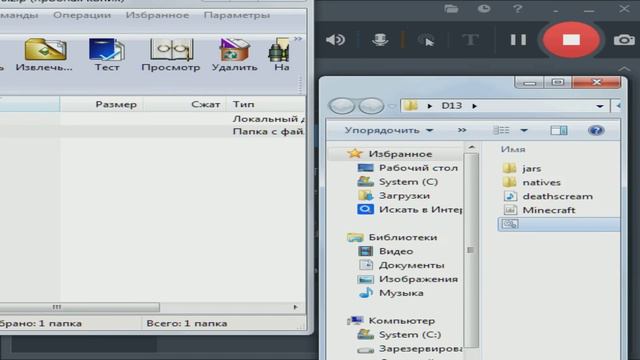This screenshot has height=360, width=640.
Task: Toggle system audio speaker icon in recorder
Action: tap(336, 40)
